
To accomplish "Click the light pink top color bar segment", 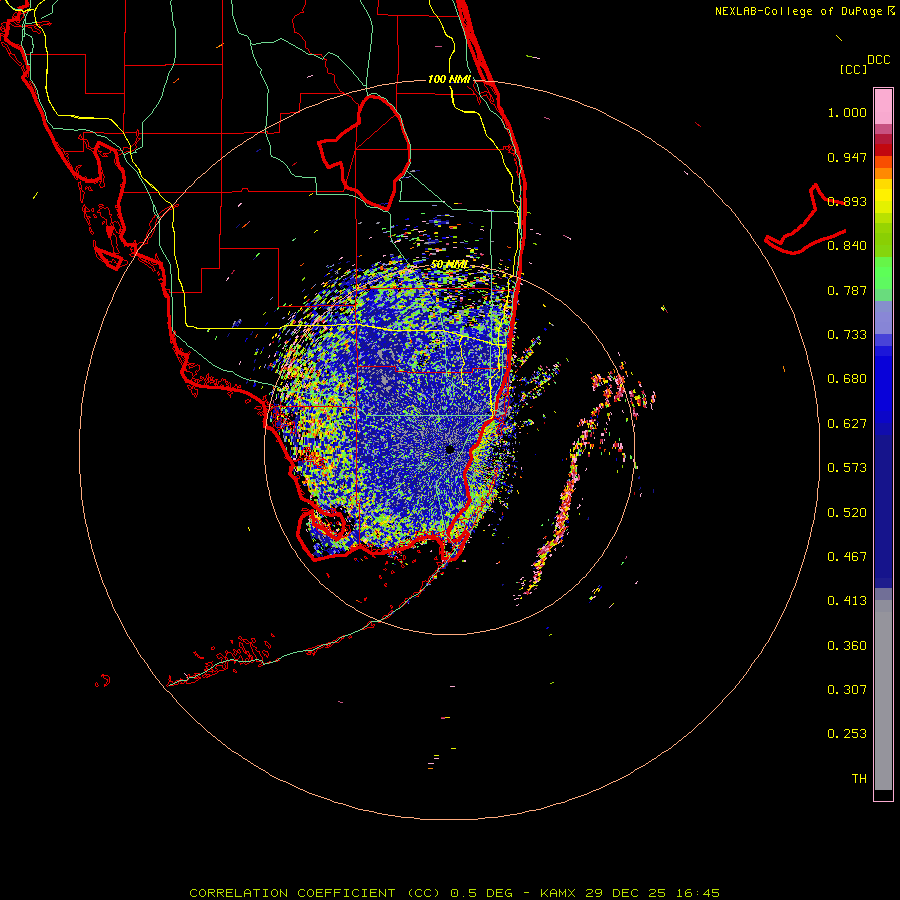I will click(x=883, y=107).
